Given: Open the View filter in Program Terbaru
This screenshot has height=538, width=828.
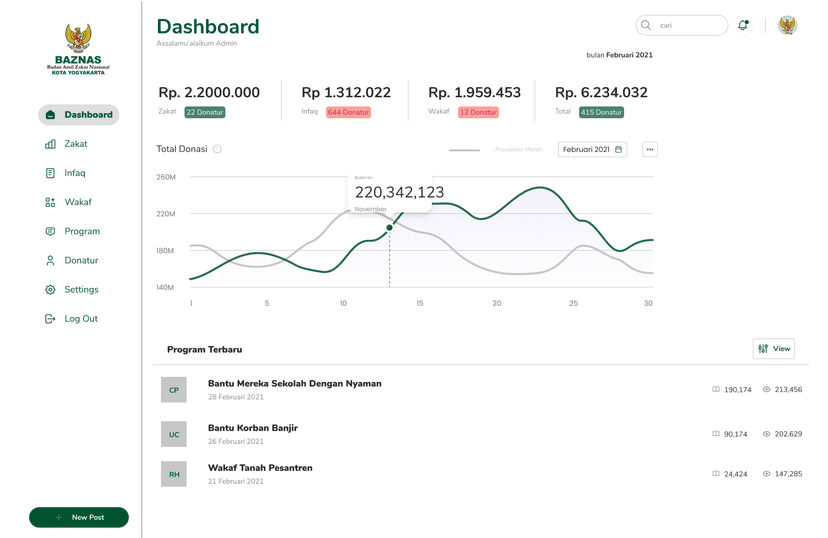Looking at the screenshot, I should [x=773, y=348].
